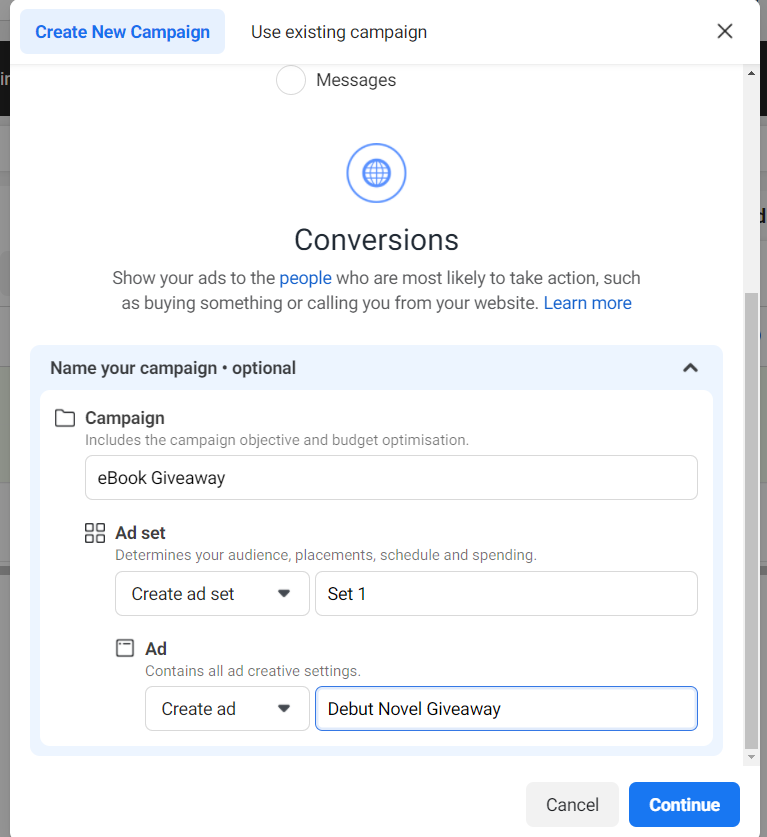Click the Continue button

click(684, 804)
